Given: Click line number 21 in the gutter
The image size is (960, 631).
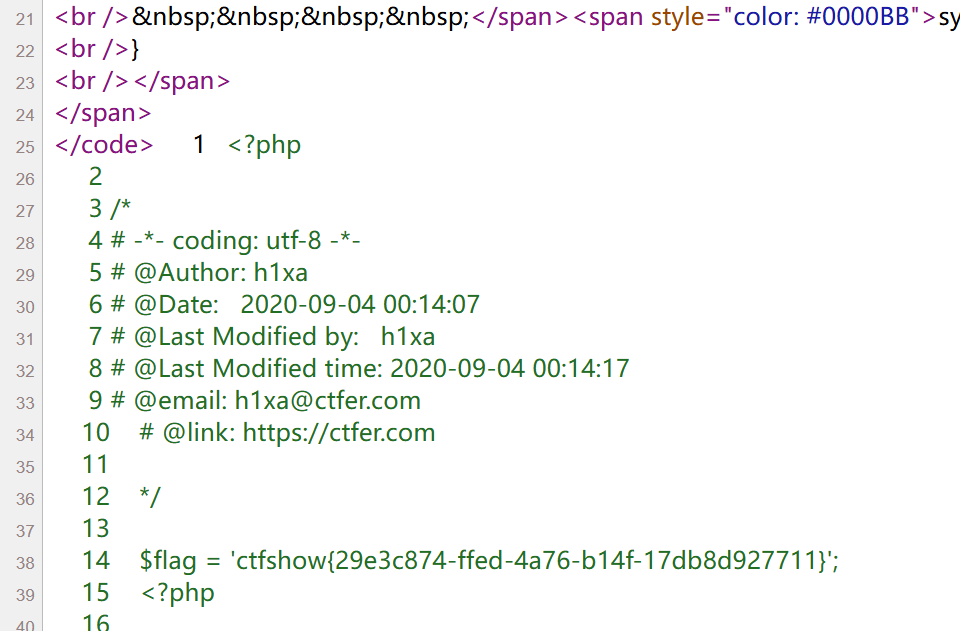Looking at the screenshot, I should click(24, 20).
